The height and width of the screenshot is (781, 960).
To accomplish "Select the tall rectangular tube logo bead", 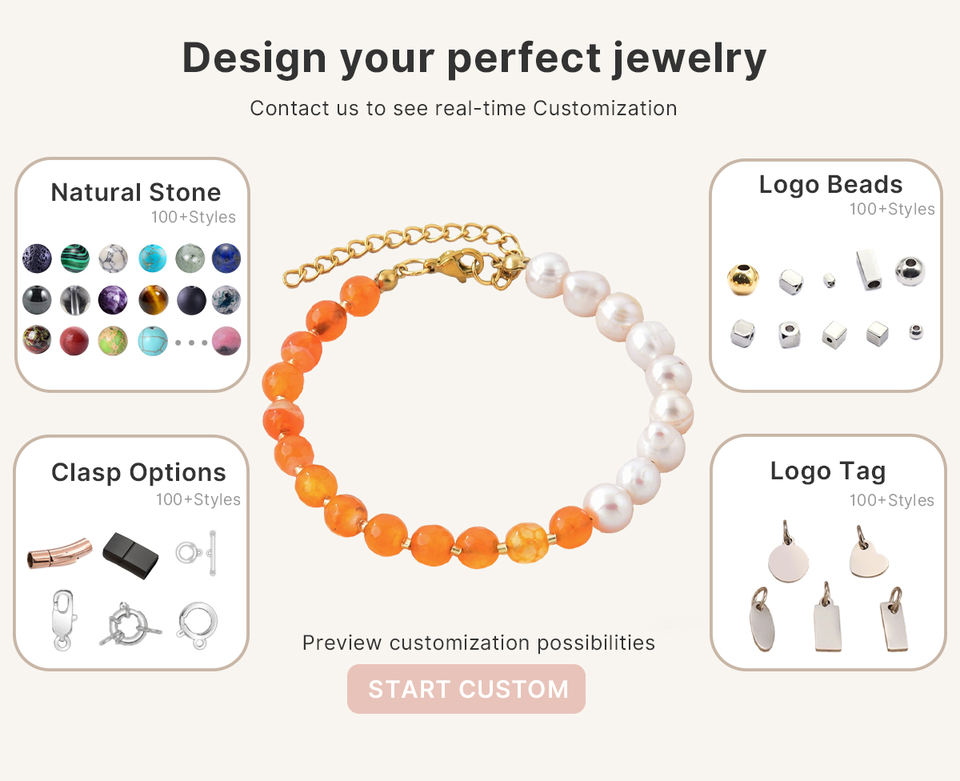I will point(867,269).
